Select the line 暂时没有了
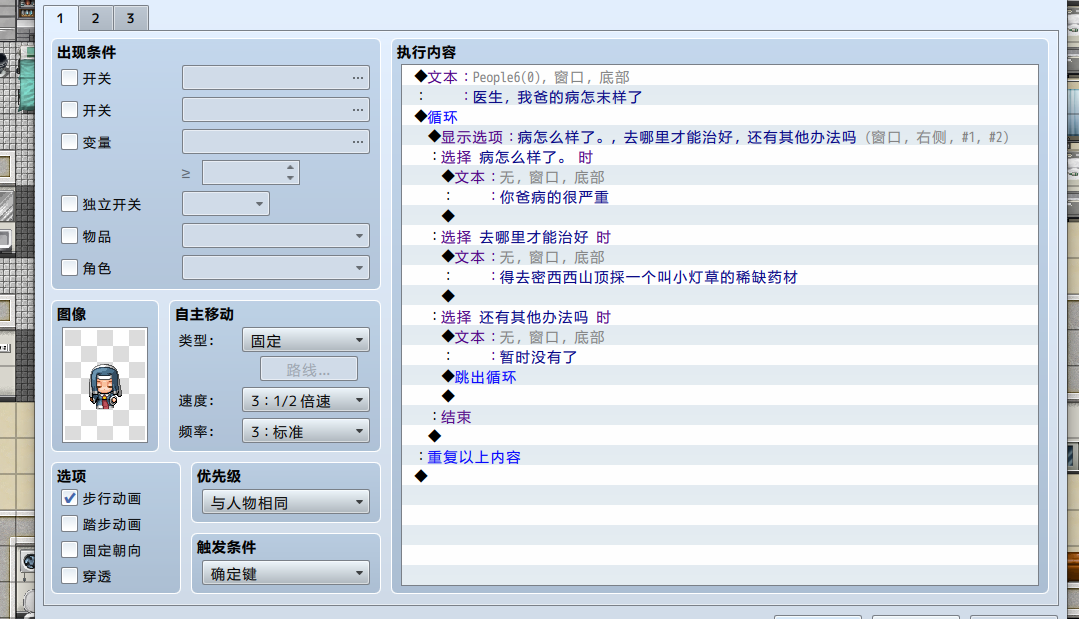Screen dimensions: 1079x619 coord(720,356)
